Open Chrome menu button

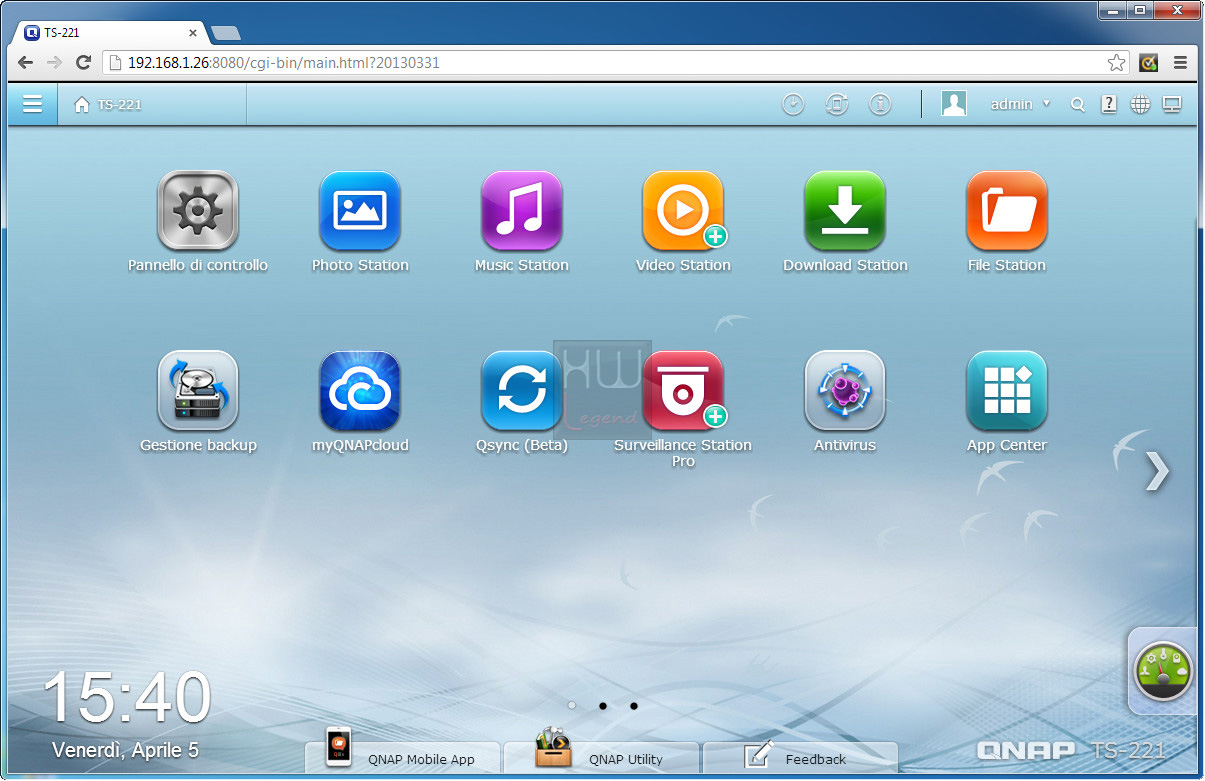pos(1181,62)
